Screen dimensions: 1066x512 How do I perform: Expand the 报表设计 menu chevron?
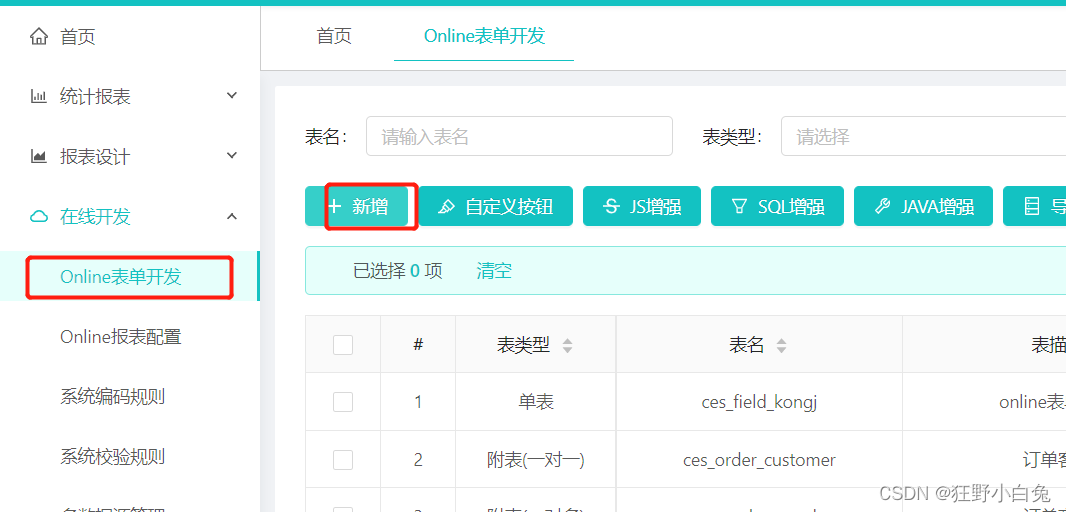232,156
